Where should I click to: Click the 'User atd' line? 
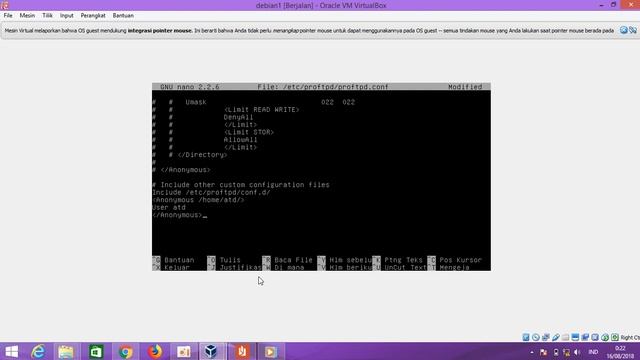[x=169, y=207]
